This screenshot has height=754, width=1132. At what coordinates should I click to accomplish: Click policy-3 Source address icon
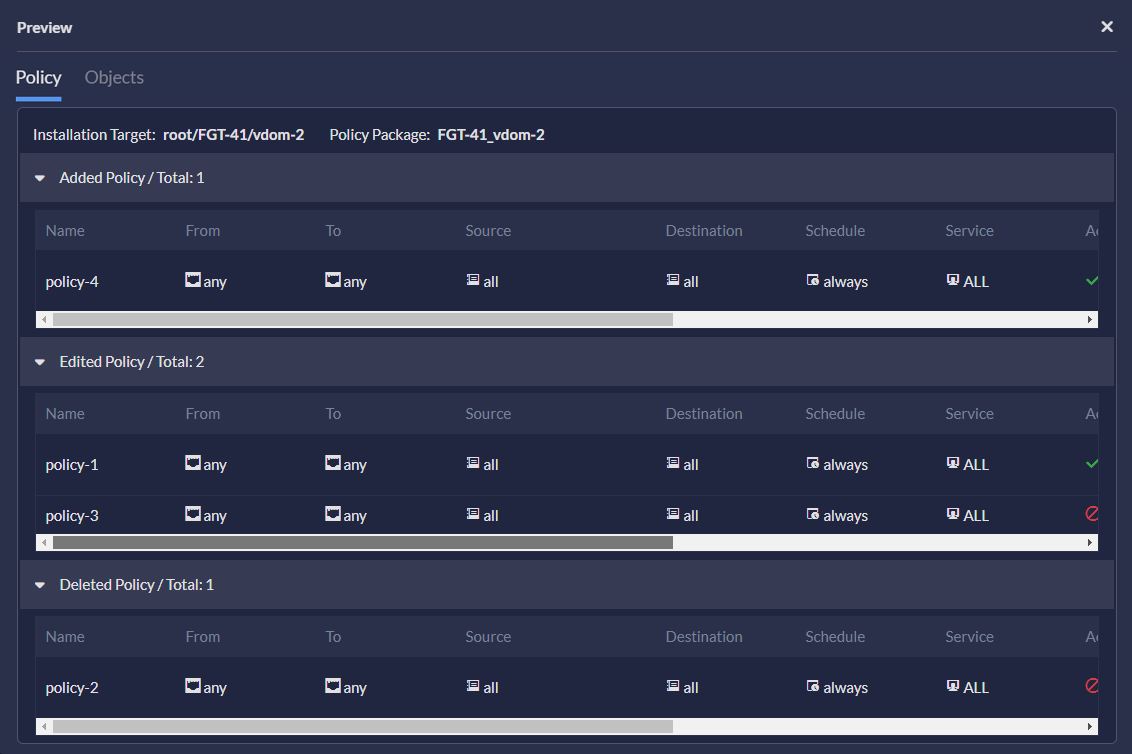pos(473,514)
